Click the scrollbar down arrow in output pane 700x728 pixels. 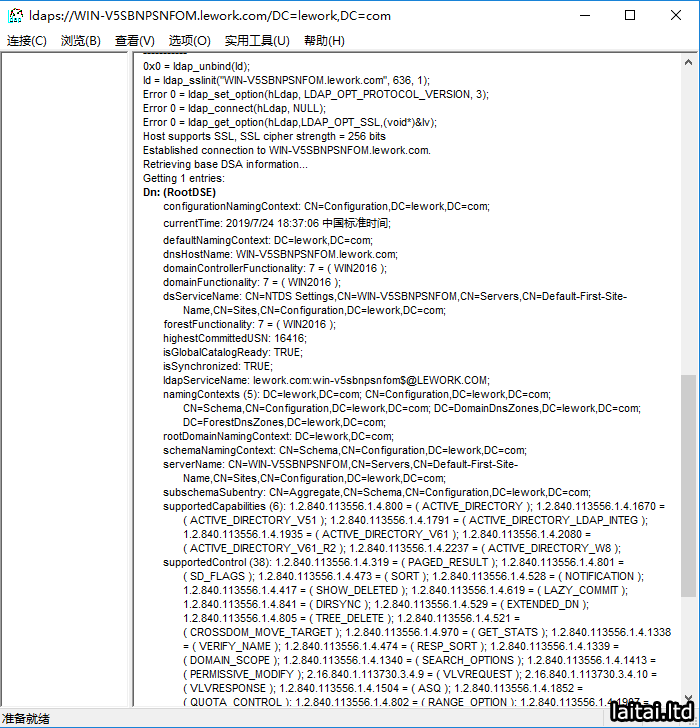point(689,701)
